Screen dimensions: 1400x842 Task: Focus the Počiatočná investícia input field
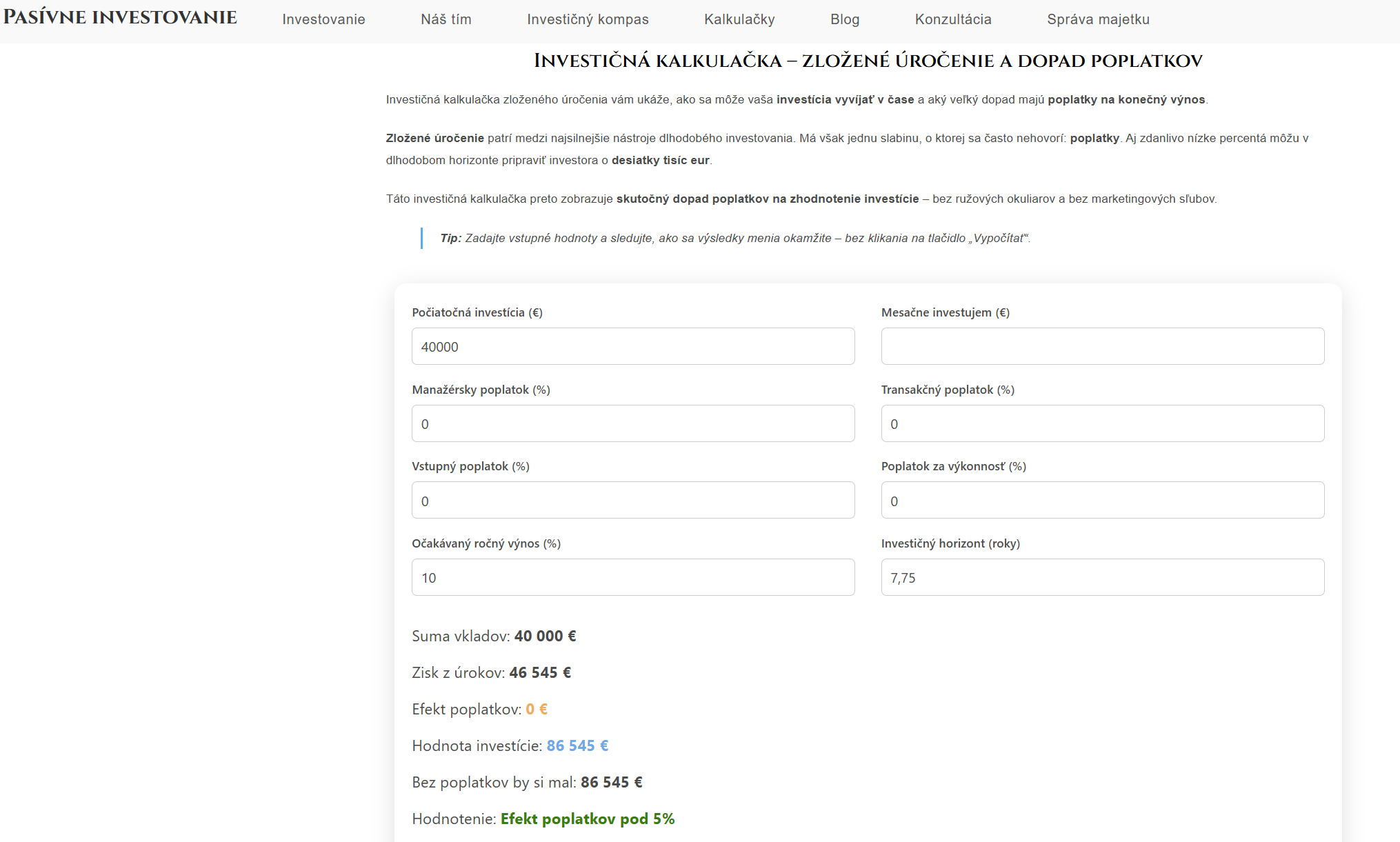click(x=633, y=346)
